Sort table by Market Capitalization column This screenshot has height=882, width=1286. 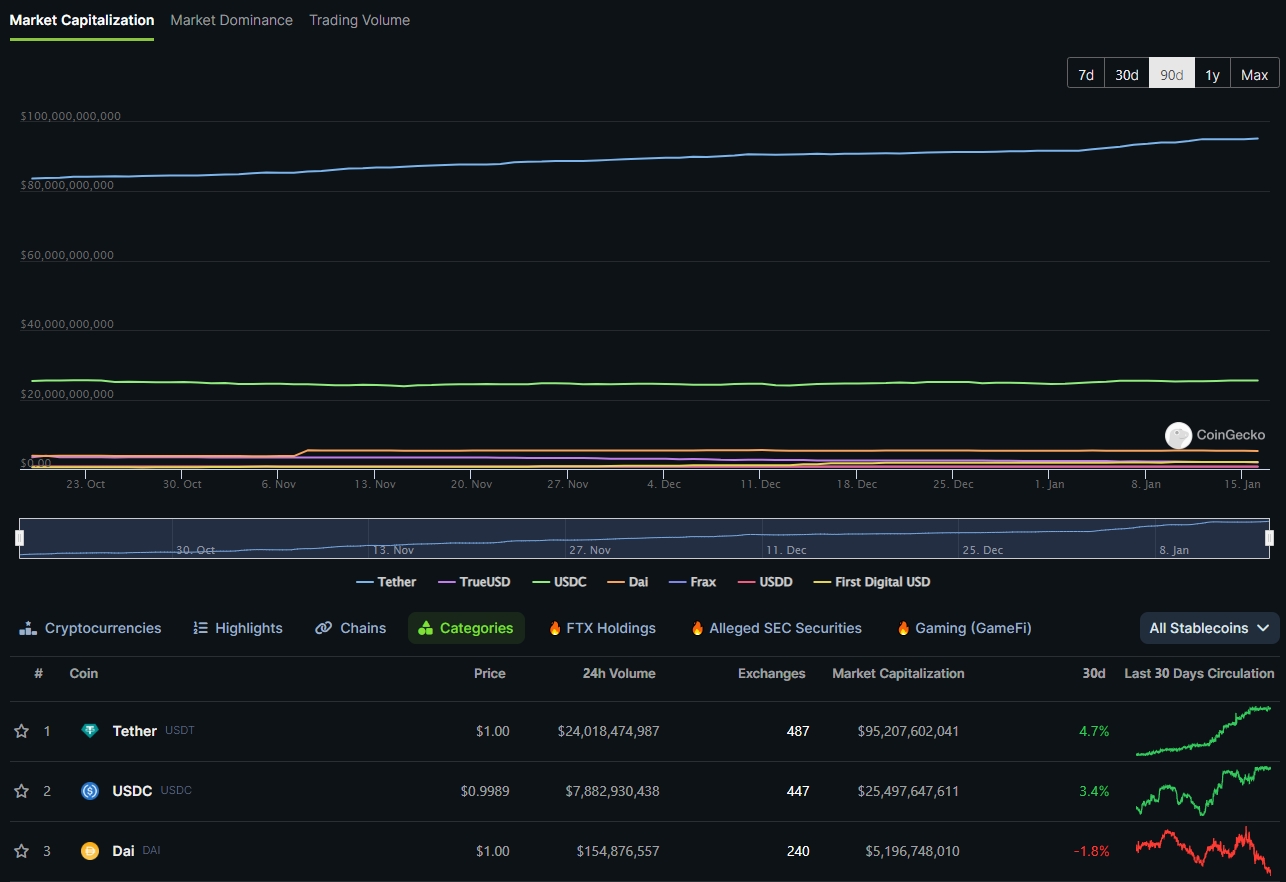pyautogui.click(x=898, y=673)
